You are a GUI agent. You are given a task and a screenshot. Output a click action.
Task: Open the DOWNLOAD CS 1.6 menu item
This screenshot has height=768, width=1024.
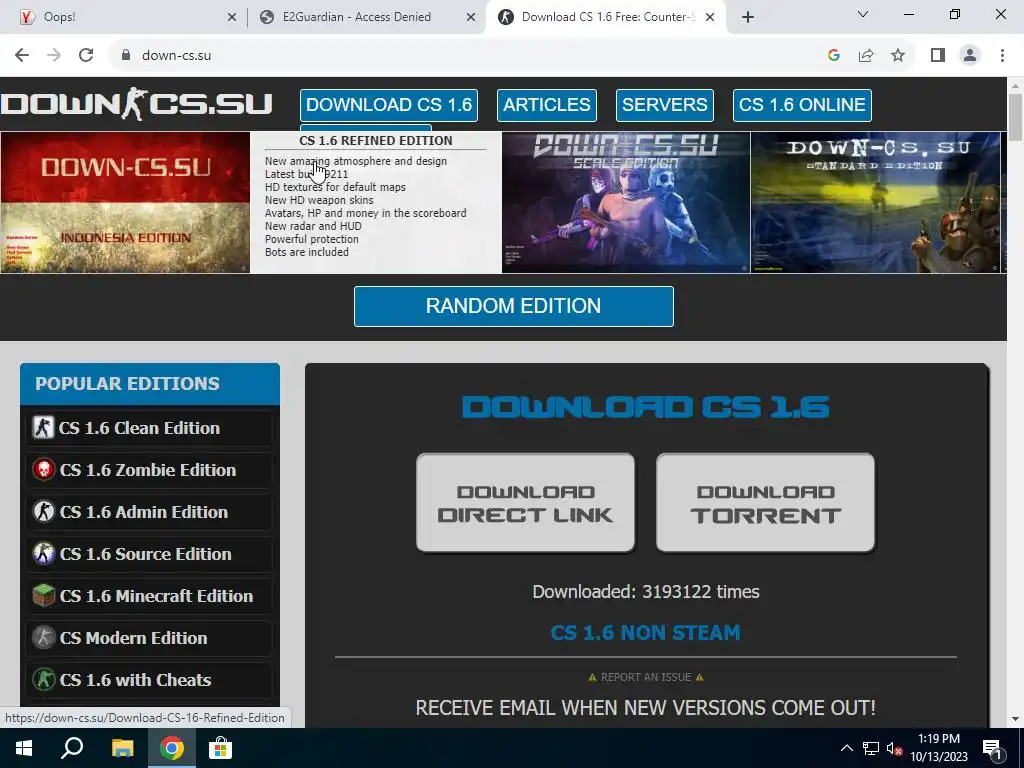coord(389,105)
